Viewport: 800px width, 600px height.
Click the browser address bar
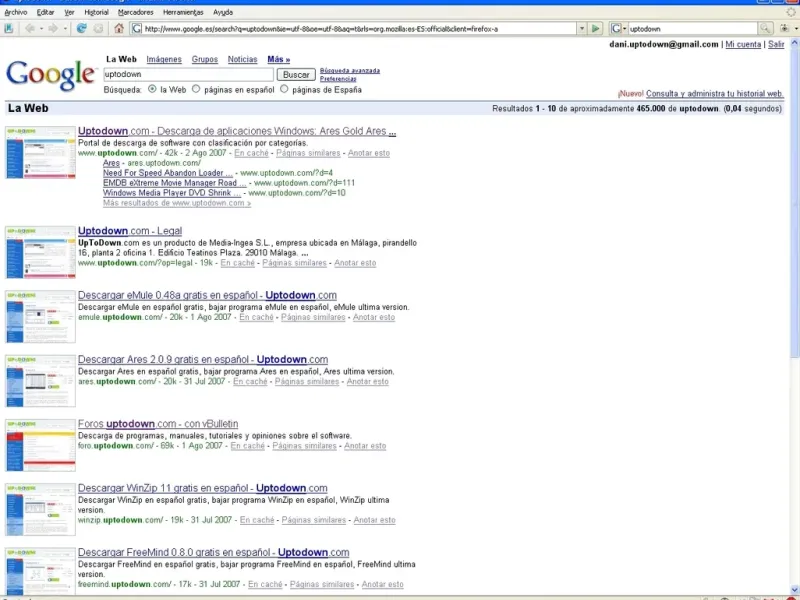tap(353, 29)
